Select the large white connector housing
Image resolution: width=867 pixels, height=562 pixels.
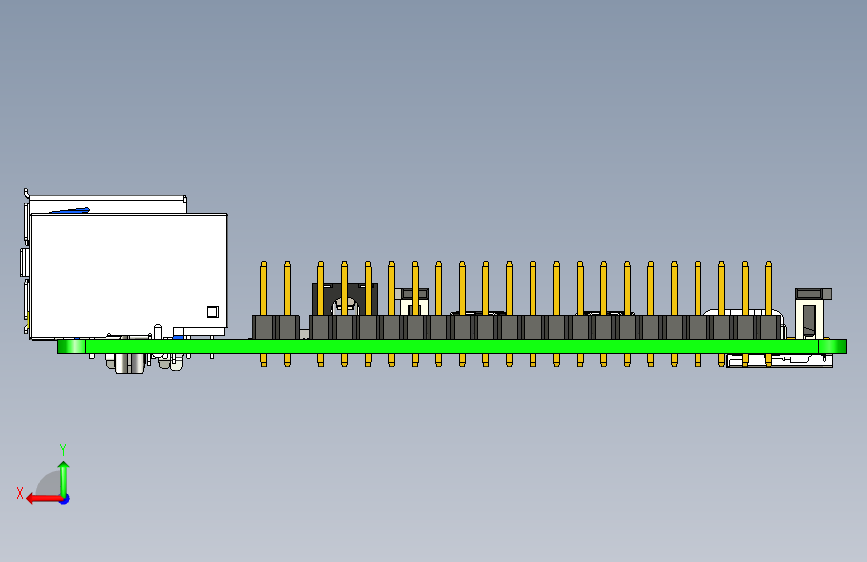tap(128, 275)
